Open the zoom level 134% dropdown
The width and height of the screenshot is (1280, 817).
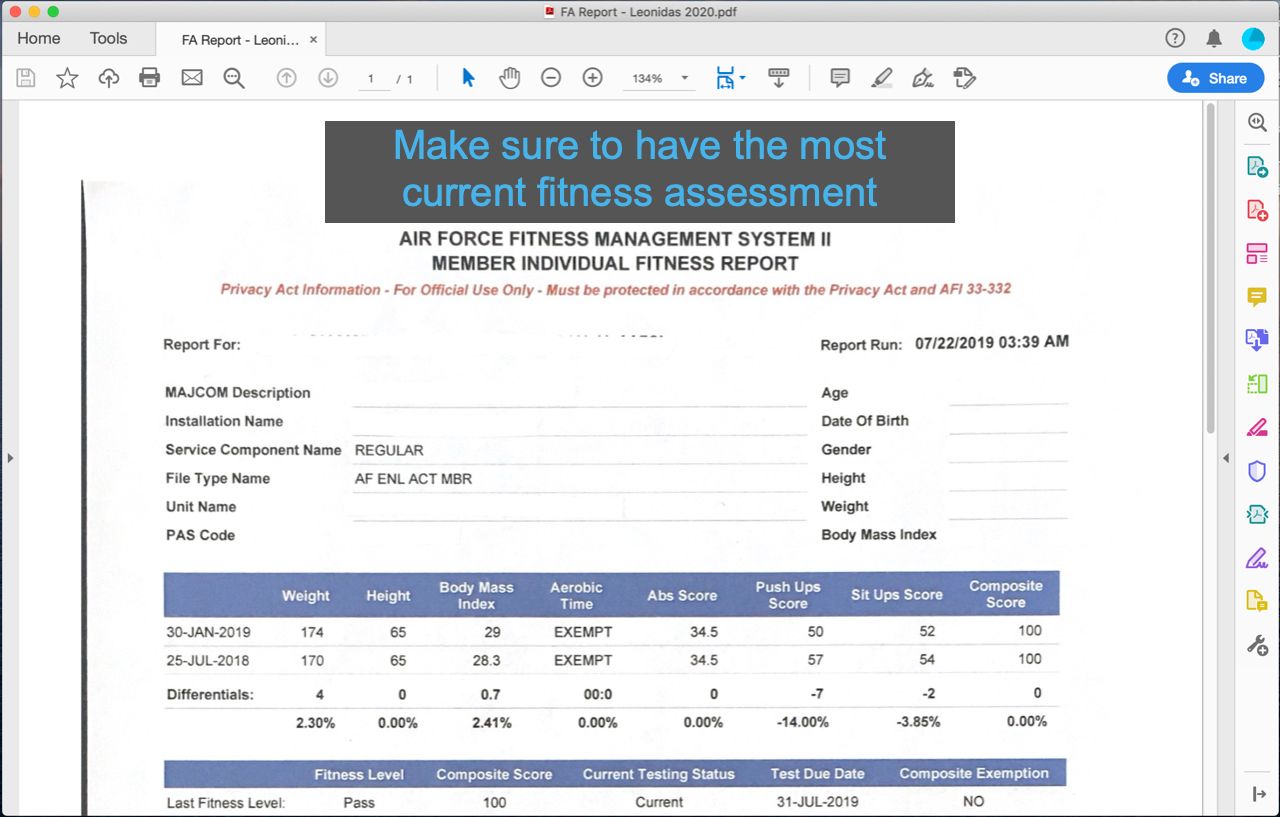pyautogui.click(x=659, y=78)
